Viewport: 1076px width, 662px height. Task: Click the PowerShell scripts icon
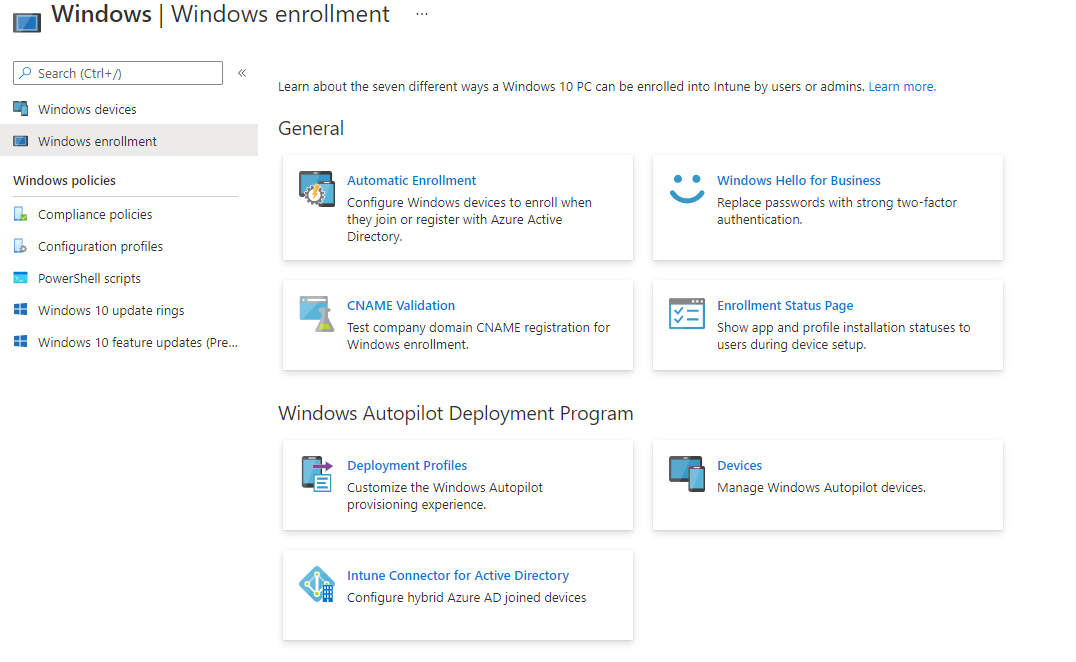21,278
